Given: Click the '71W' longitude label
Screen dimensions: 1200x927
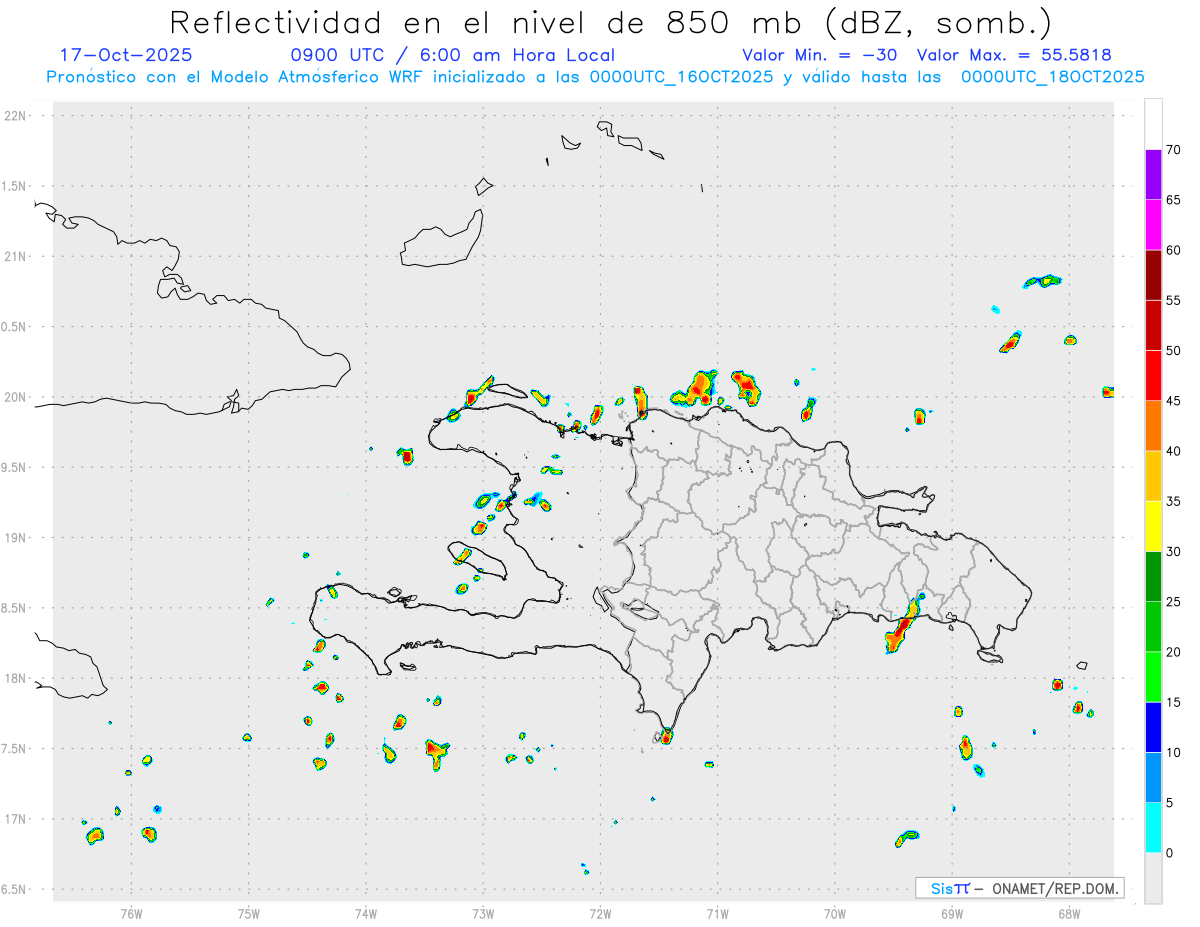Looking at the screenshot, I should pyautogui.click(x=717, y=913).
